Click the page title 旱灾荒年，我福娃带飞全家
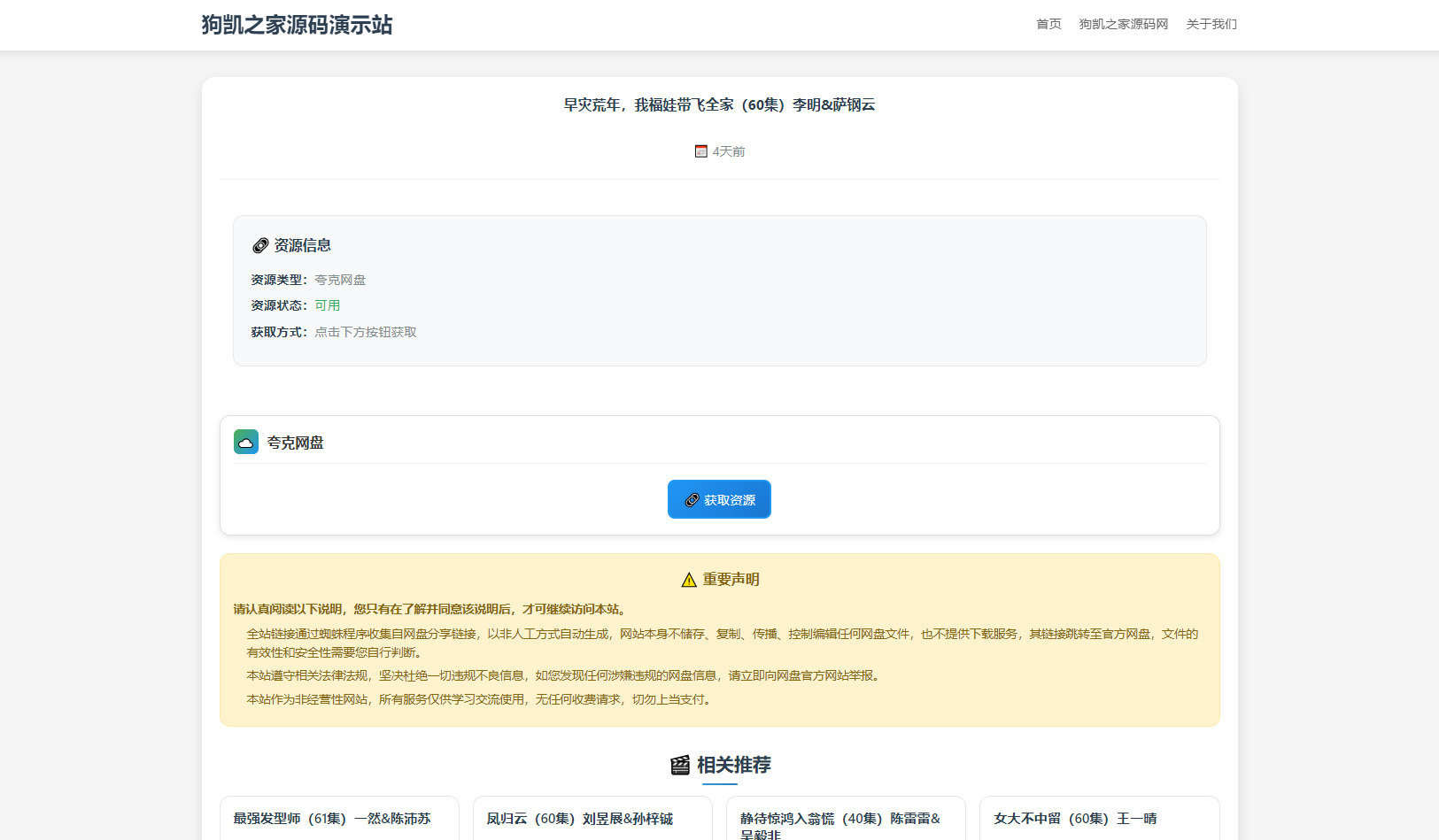This screenshot has height=840, width=1439. click(719, 104)
